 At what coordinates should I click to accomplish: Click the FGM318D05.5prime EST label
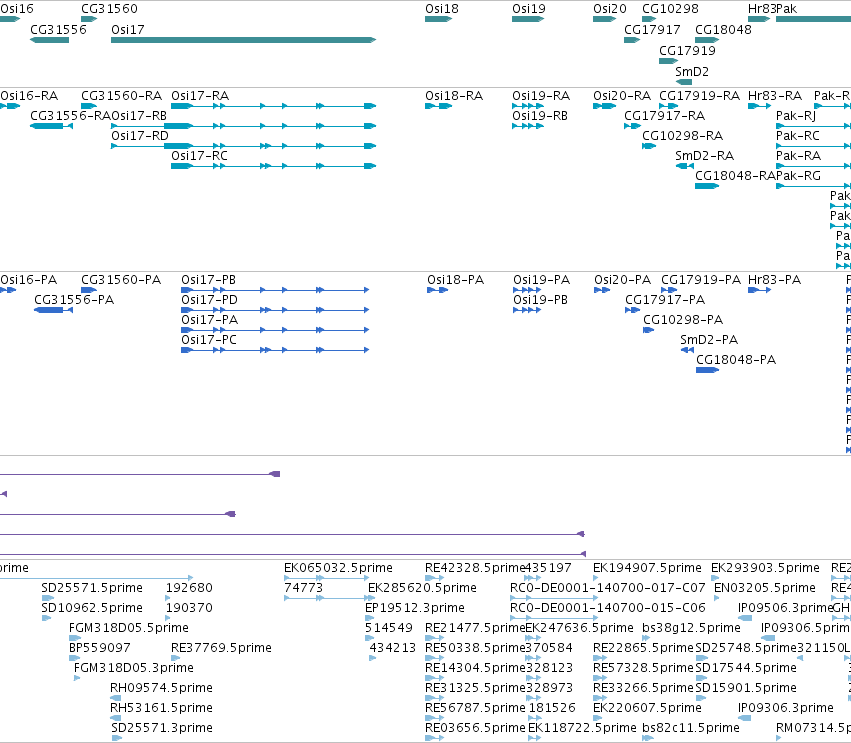pyautogui.click(x=129, y=628)
